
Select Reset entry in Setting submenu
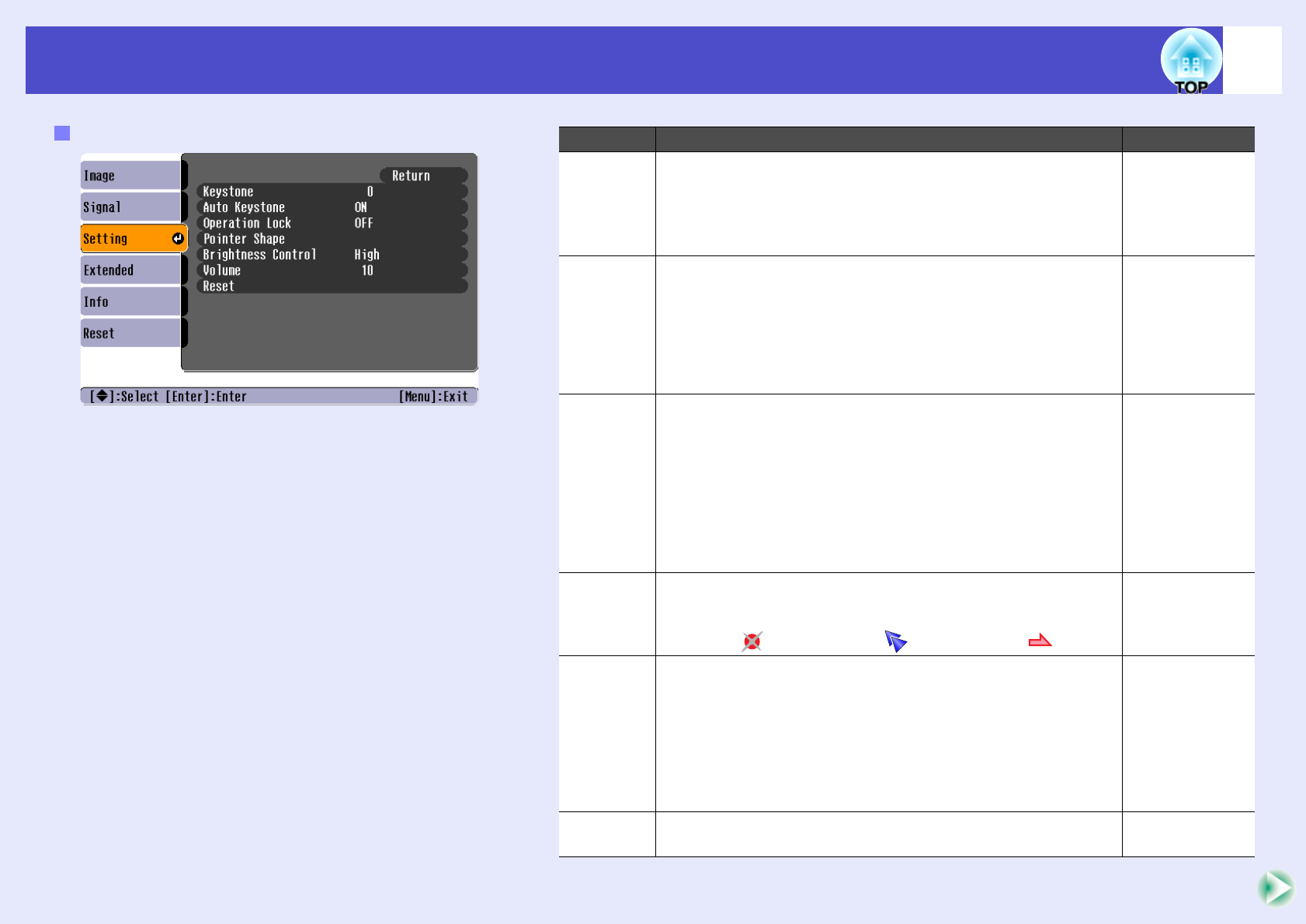[x=332, y=286]
